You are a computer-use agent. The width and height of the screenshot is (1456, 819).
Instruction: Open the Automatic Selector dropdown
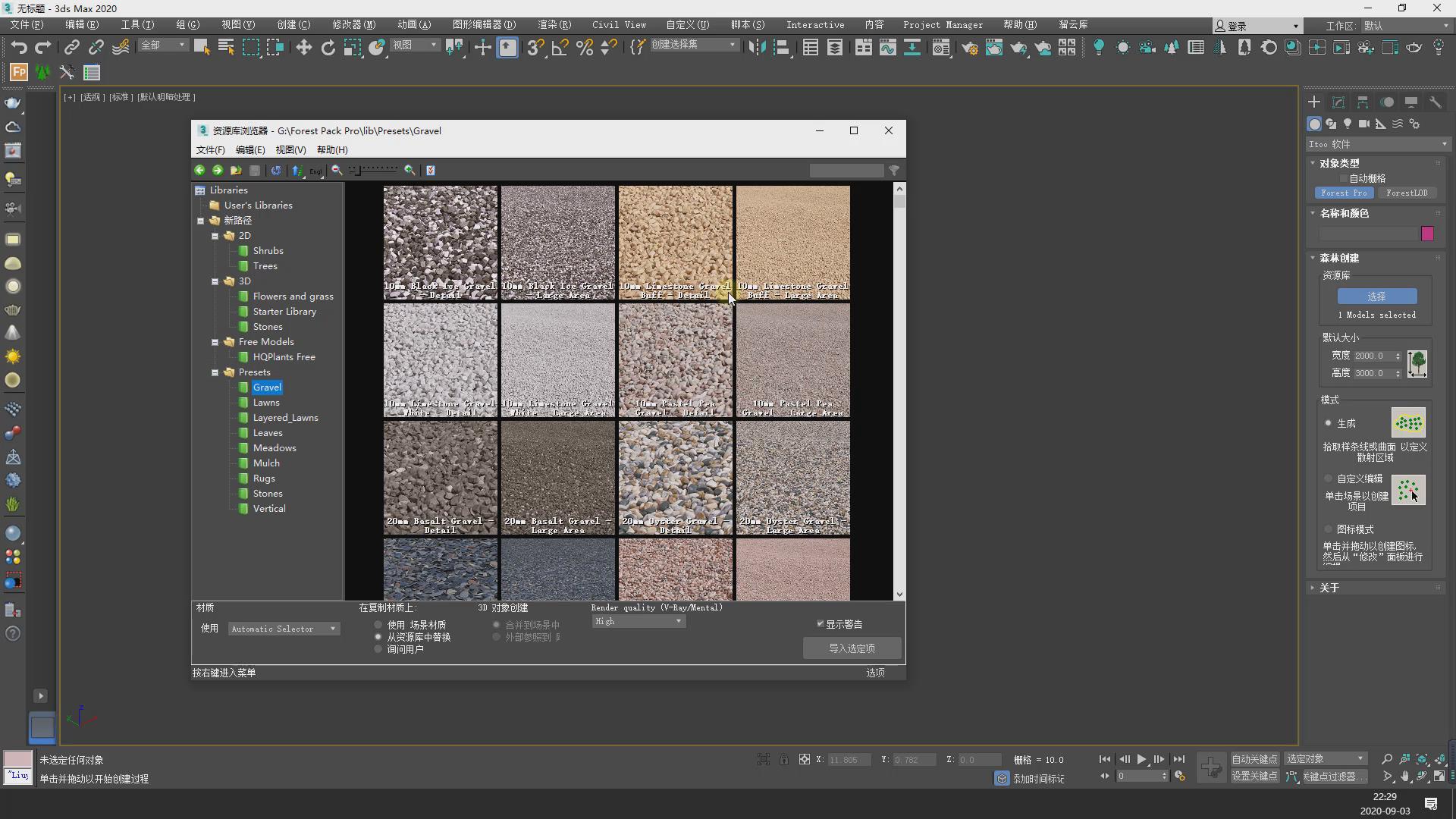(x=284, y=629)
